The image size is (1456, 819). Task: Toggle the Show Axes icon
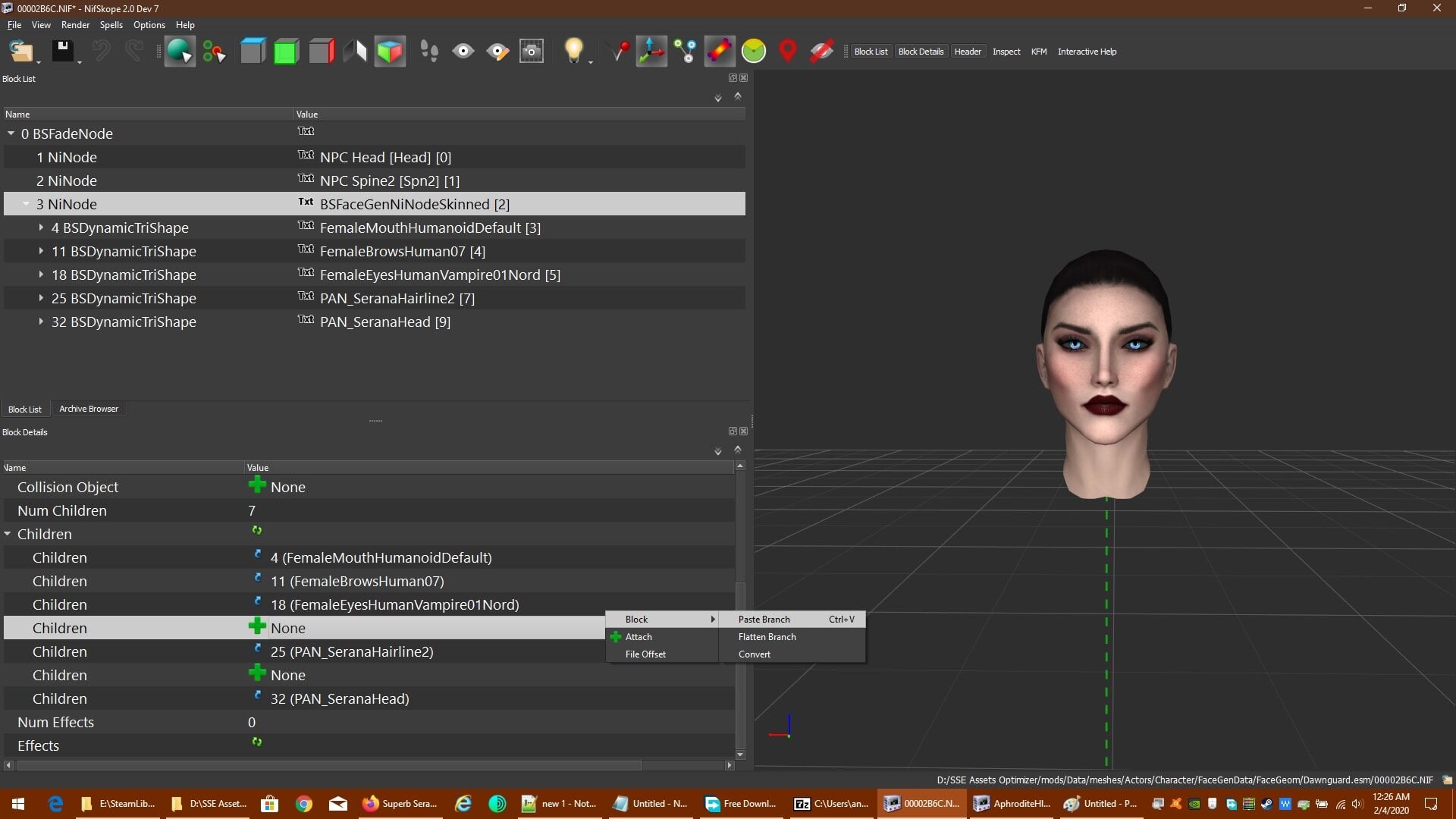[x=651, y=52]
